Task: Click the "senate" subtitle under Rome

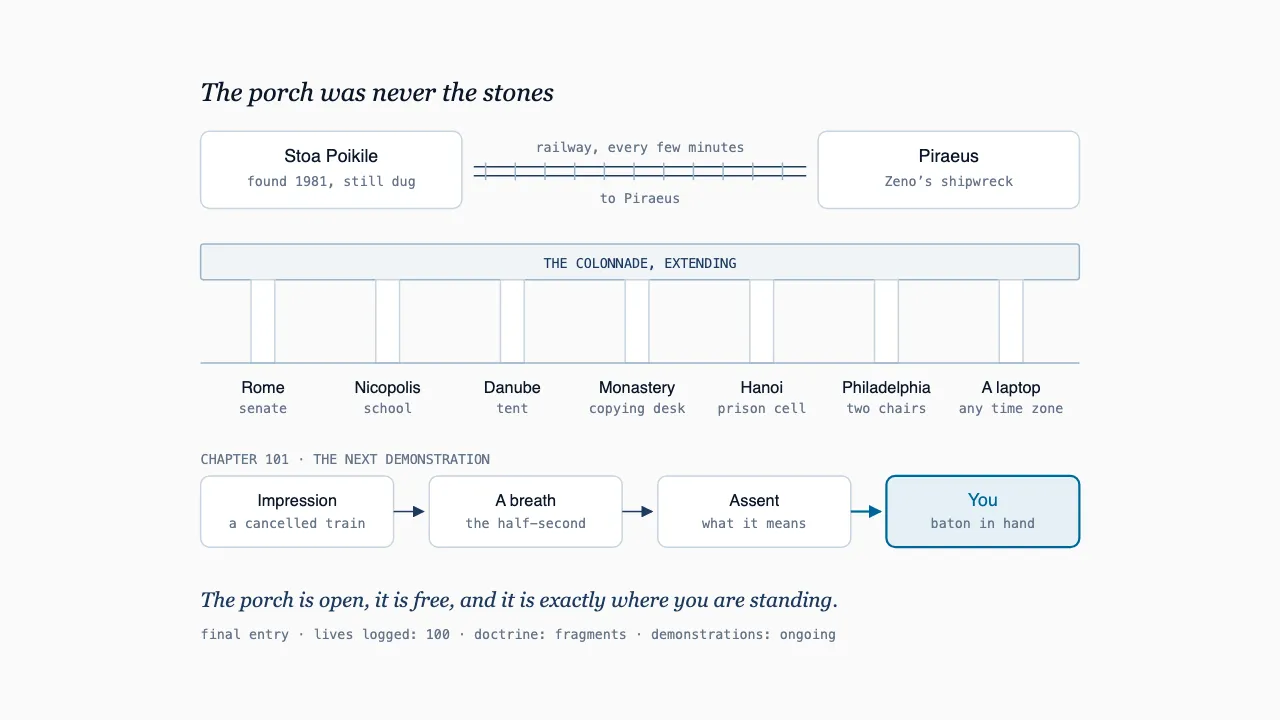Action: click(263, 408)
